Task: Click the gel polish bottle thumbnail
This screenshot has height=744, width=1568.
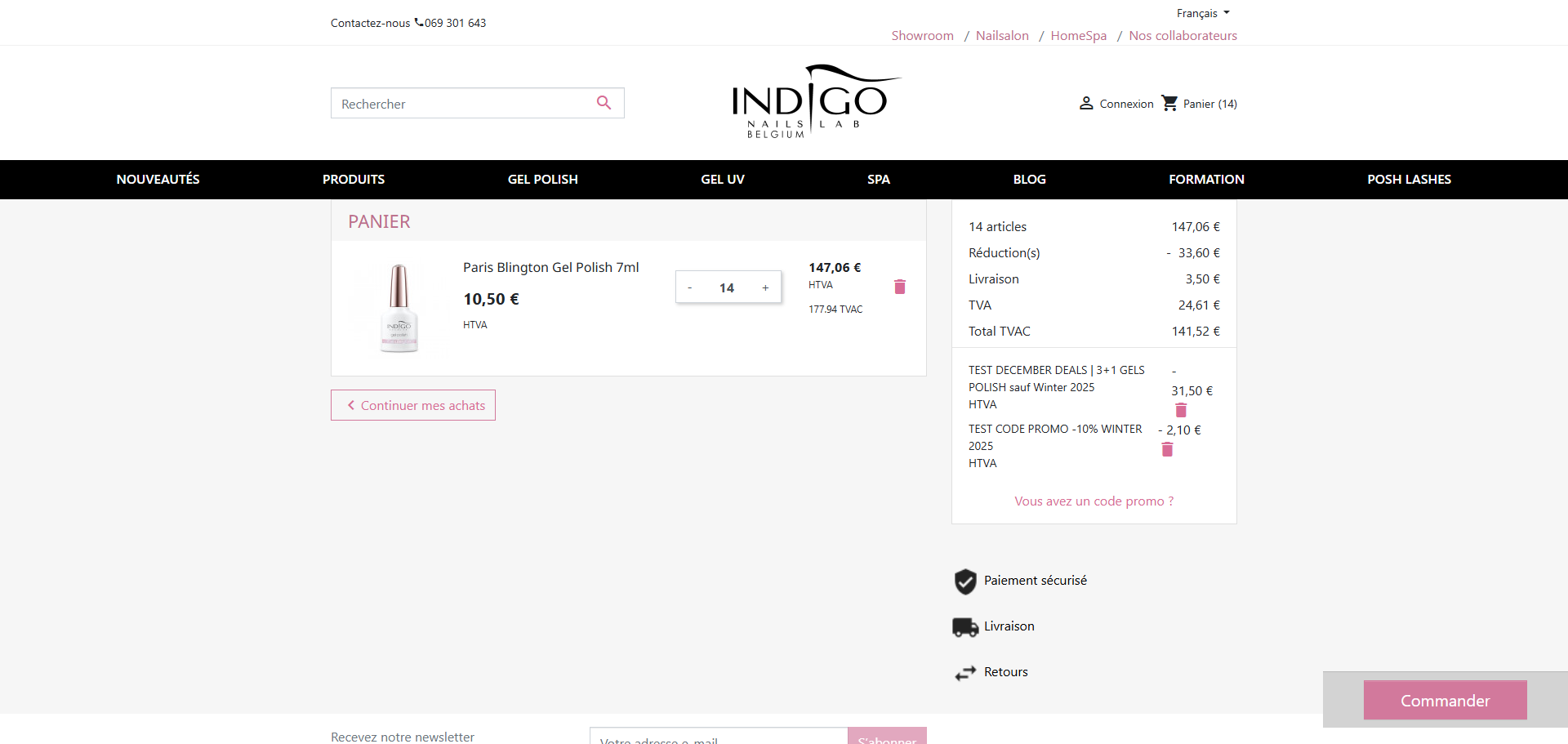Action: [399, 309]
